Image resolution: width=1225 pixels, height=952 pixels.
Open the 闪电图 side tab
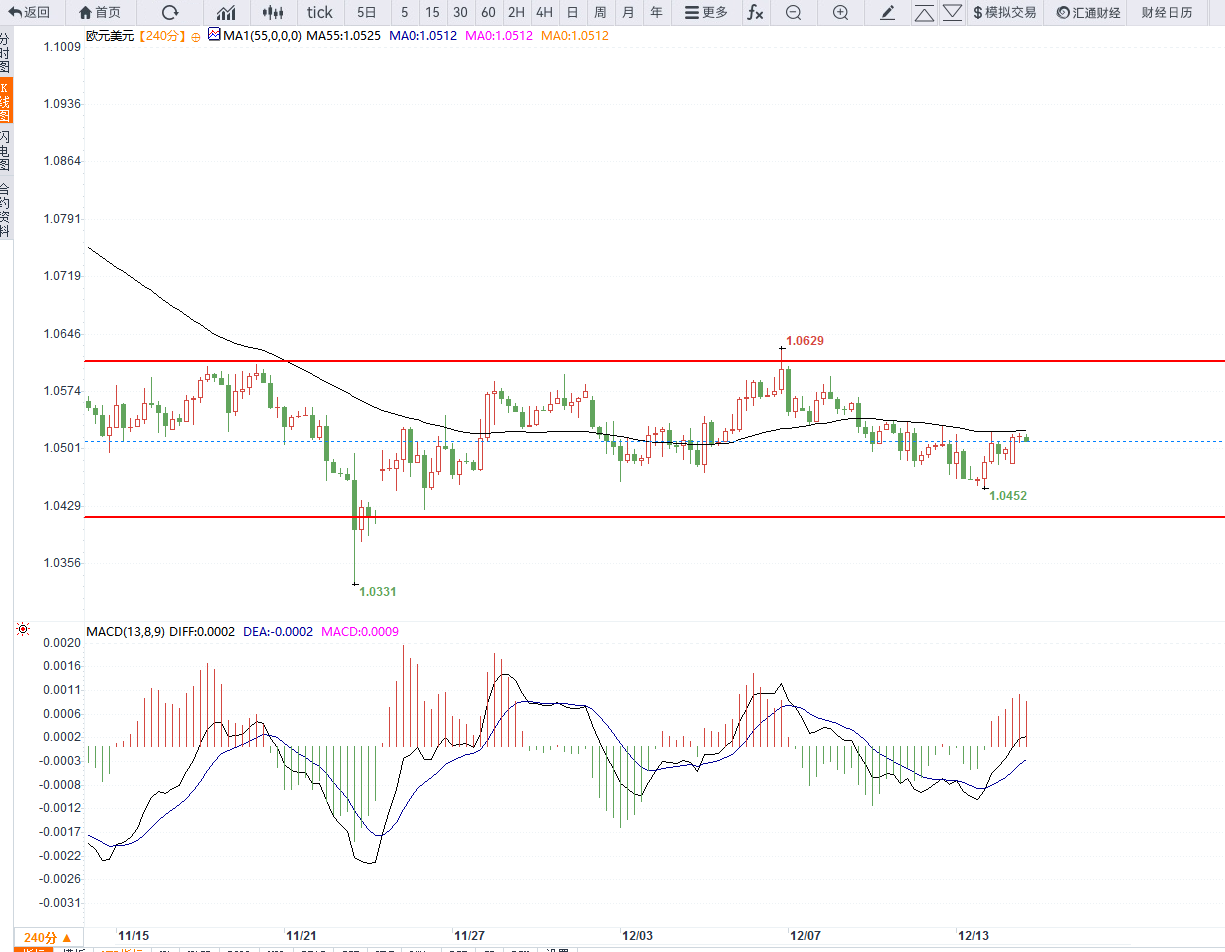(x=6, y=150)
